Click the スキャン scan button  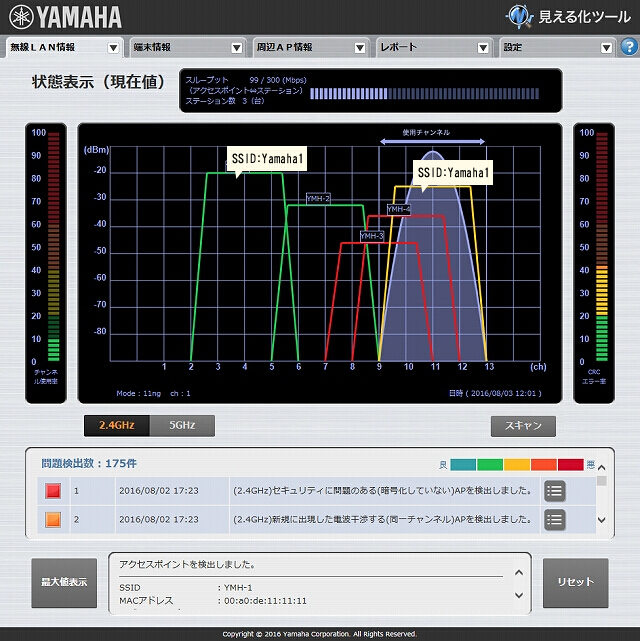pyautogui.click(x=523, y=426)
